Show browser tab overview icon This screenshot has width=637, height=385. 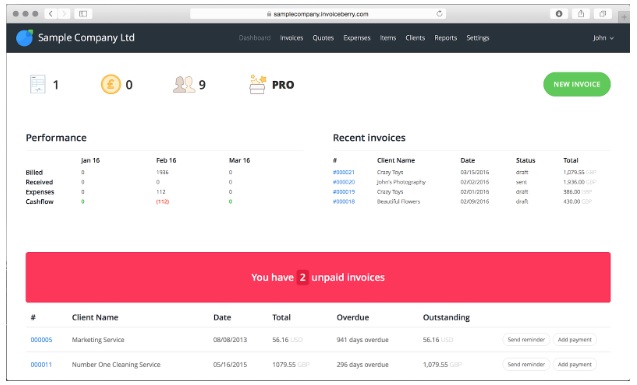[x=603, y=14]
